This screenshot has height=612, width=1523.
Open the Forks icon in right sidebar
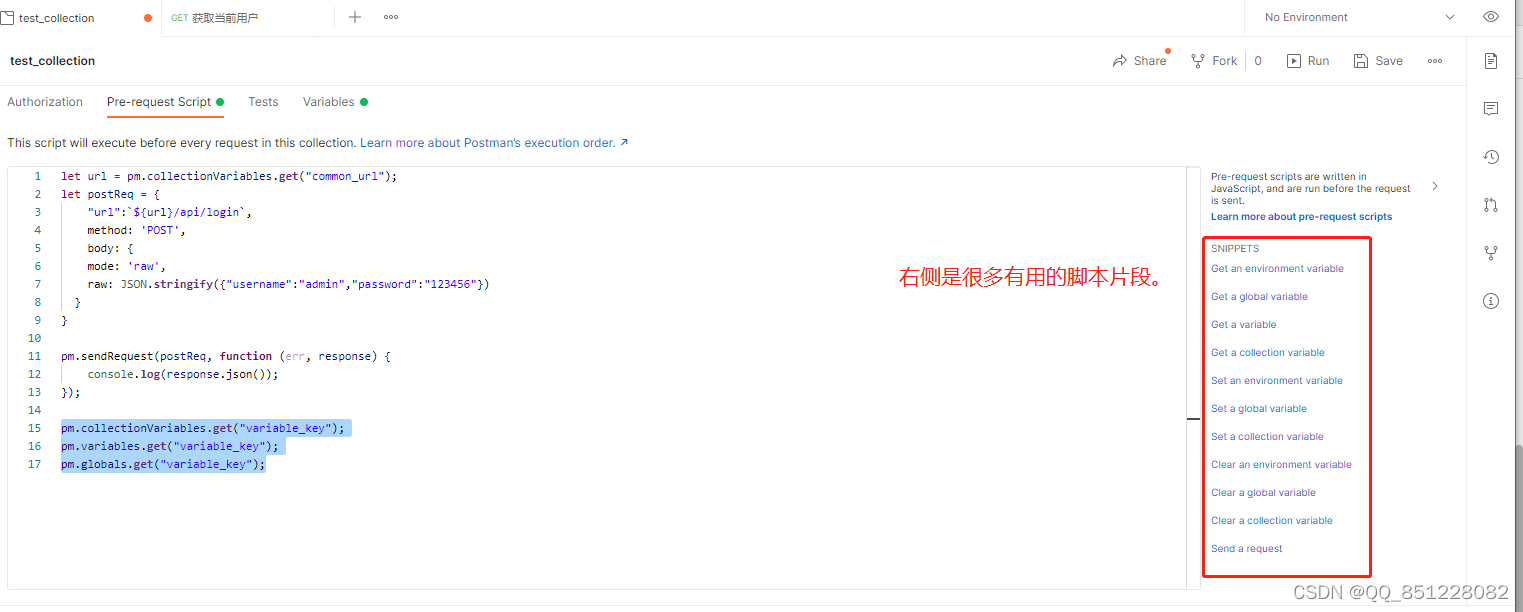pos(1491,253)
